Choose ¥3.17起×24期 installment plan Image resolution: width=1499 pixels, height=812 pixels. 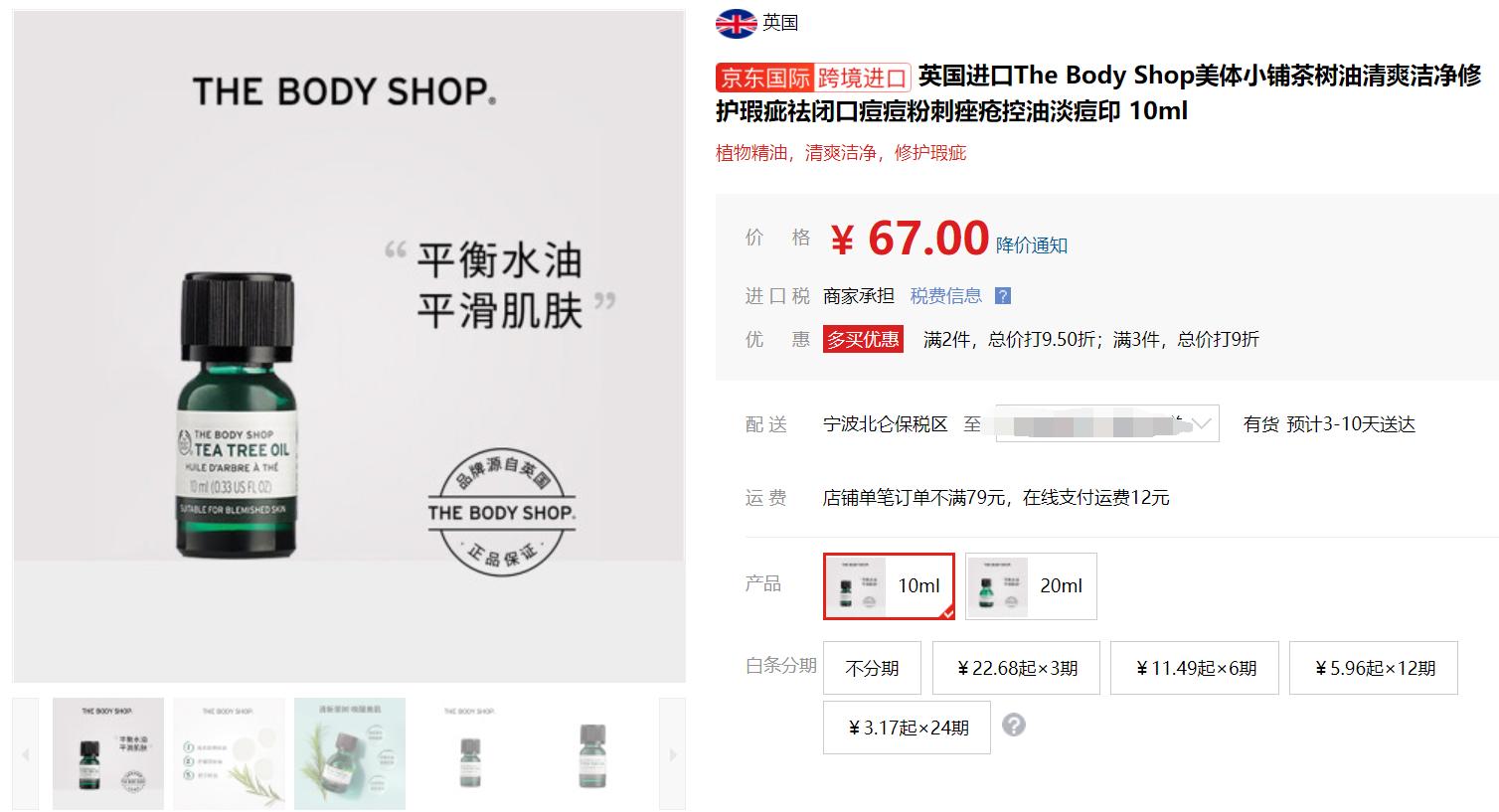point(907,728)
